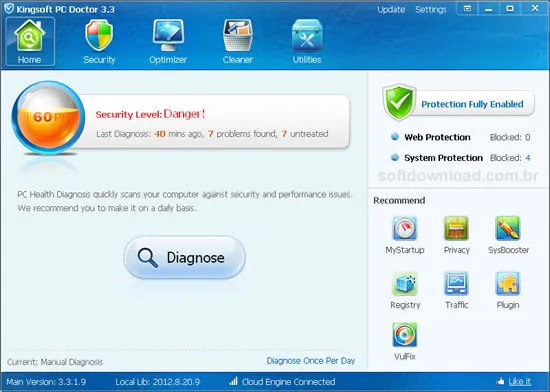This screenshot has height=392, width=550.
Task: Click the 60-point orange score orb
Action: coord(48,117)
